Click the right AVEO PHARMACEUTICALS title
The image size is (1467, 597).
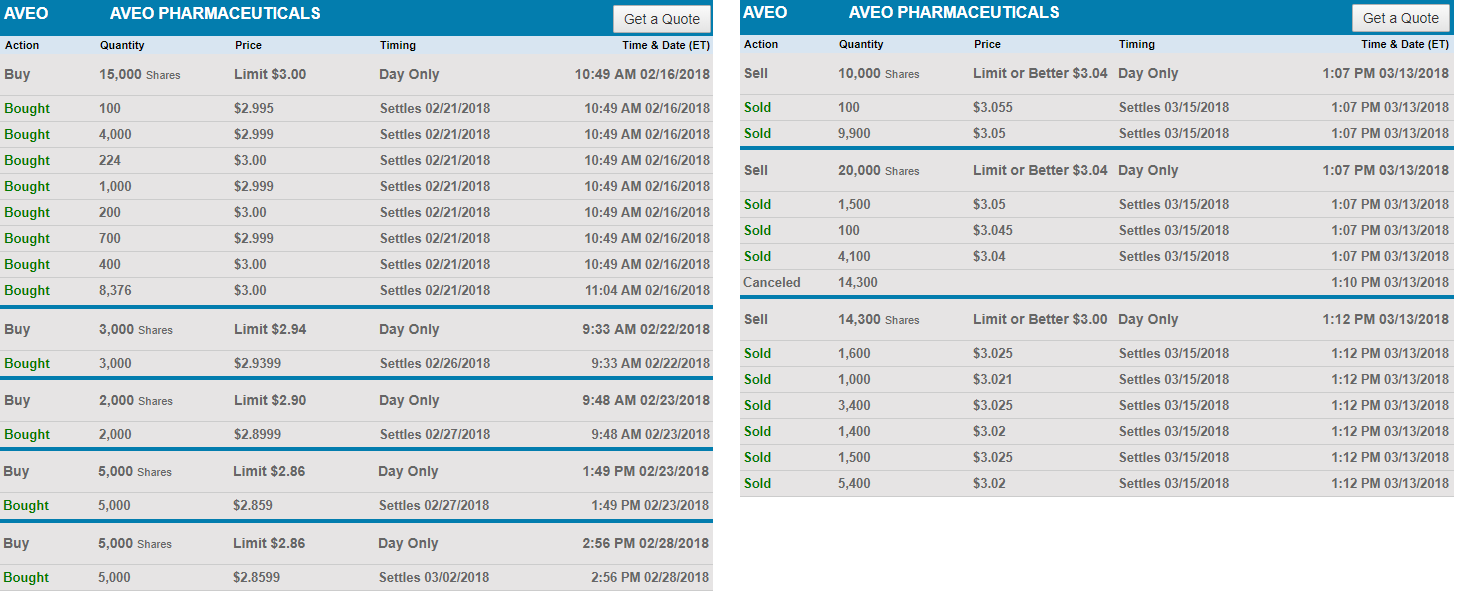tap(953, 13)
